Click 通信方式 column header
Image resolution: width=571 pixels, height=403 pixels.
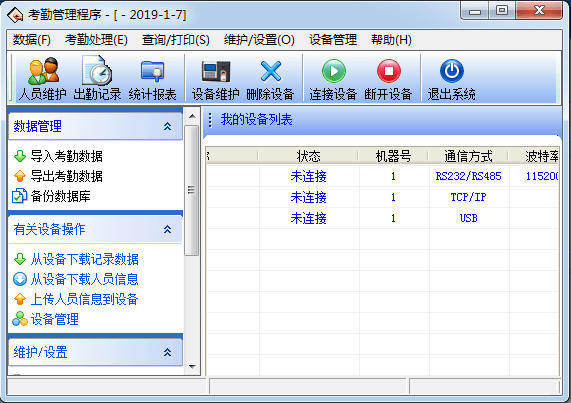[468, 156]
